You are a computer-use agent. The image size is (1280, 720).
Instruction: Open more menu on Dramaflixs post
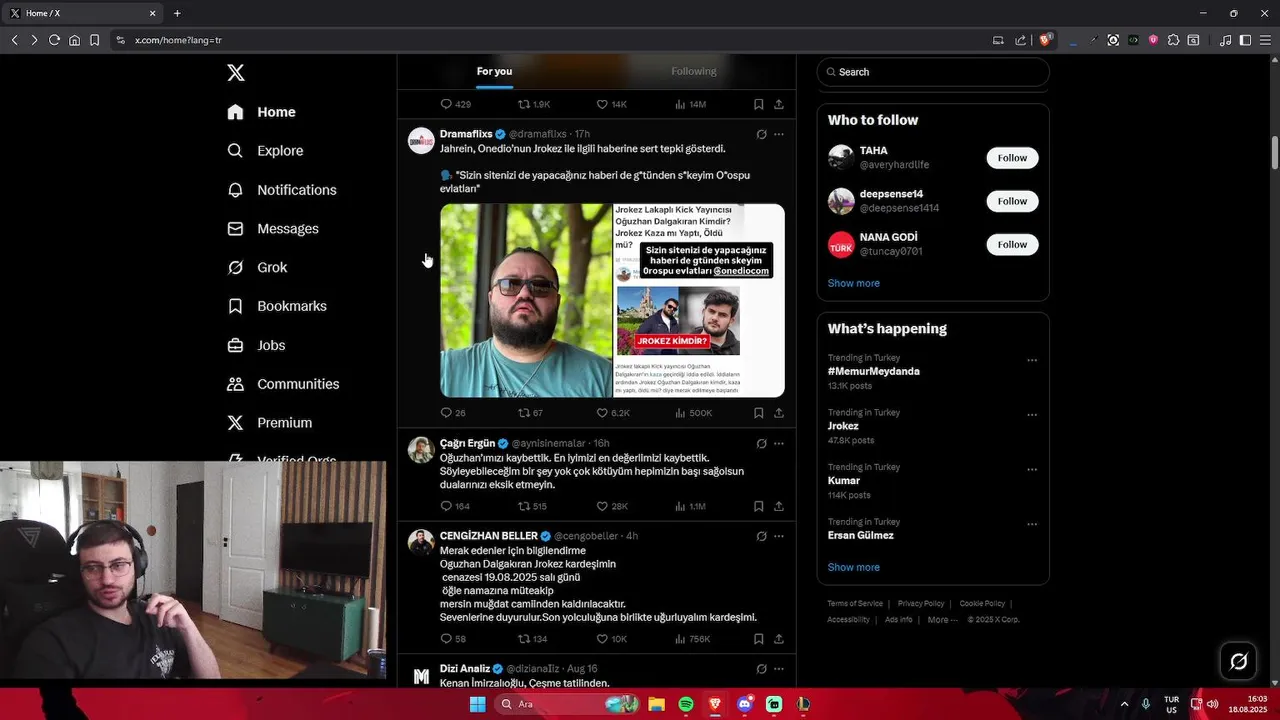(x=779, y=134)
